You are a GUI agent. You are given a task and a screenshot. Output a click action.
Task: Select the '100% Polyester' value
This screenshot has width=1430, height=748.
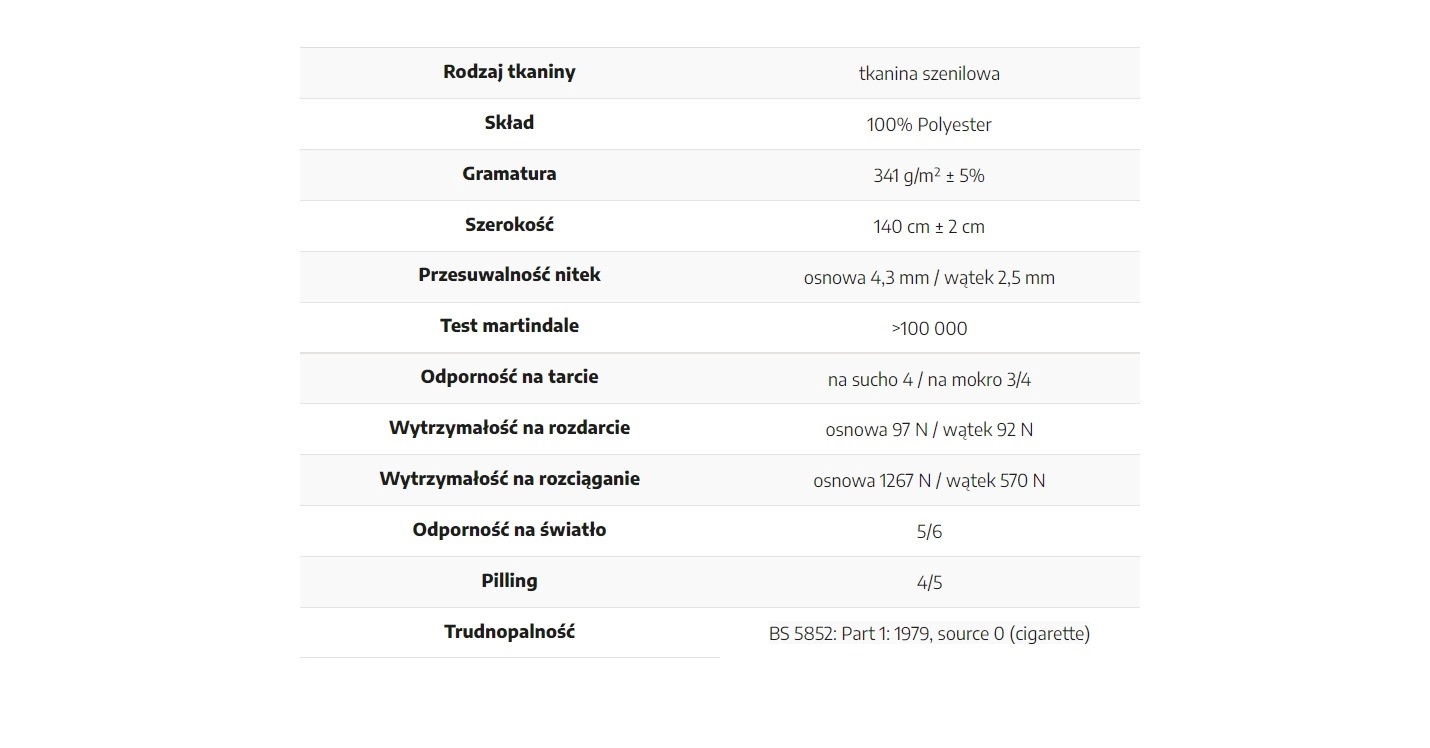[x=929, y=125]
